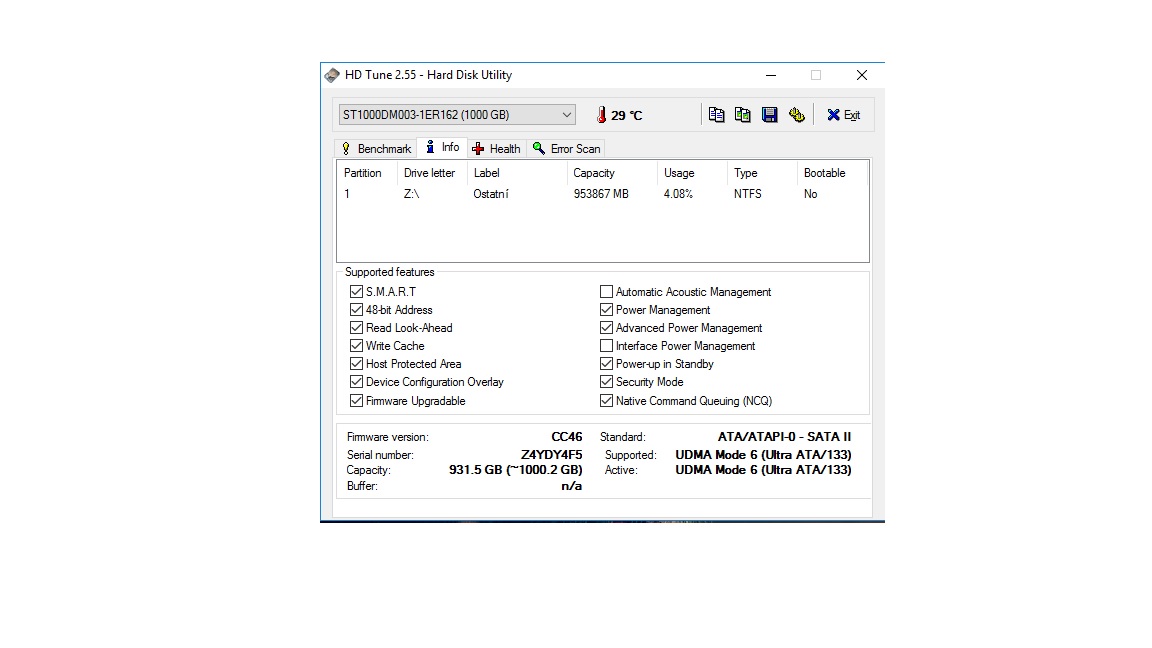Toggle the Native Command Queuing (NCQ) checkbox
This screenshot has height=648, width=1152.
pos(606,401)
